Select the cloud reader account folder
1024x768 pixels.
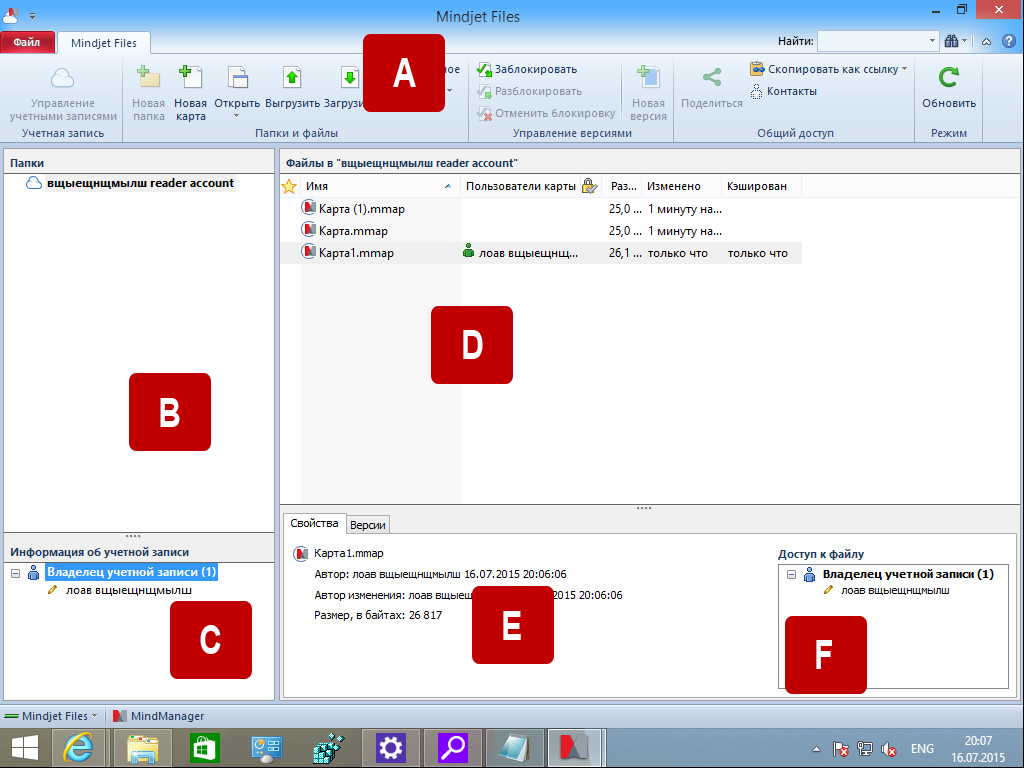pyautogui.click(x=140, y=183)
